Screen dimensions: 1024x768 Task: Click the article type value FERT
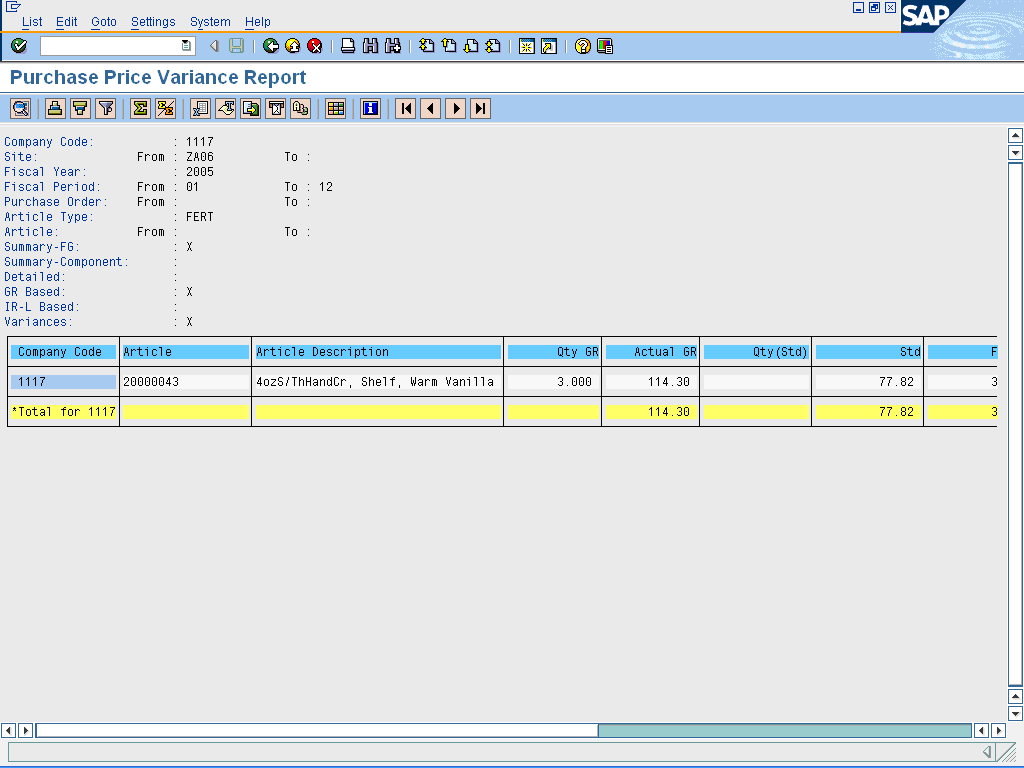point(200,217)
